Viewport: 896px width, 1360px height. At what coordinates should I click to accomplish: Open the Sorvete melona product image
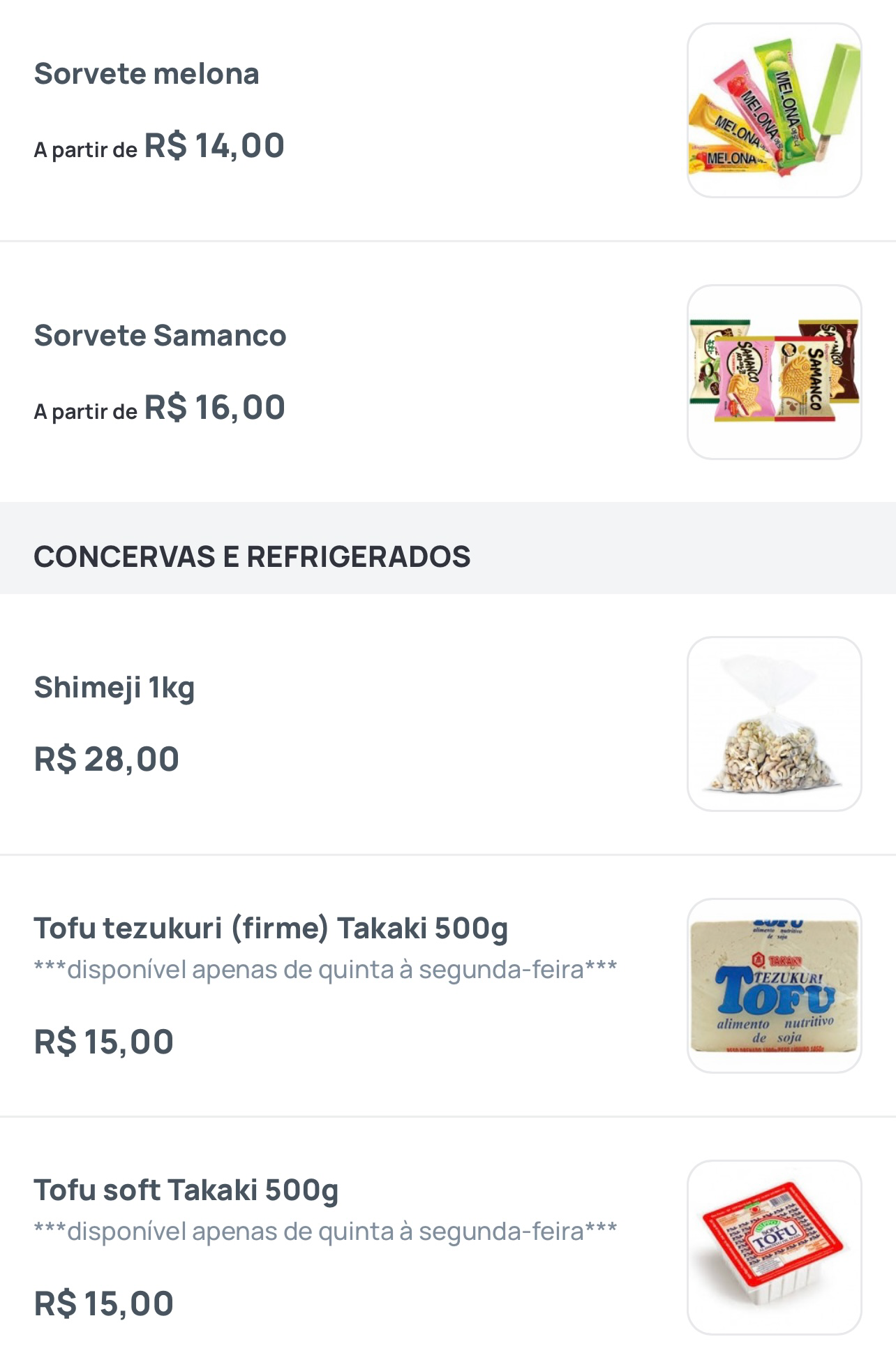coord(774,110)
